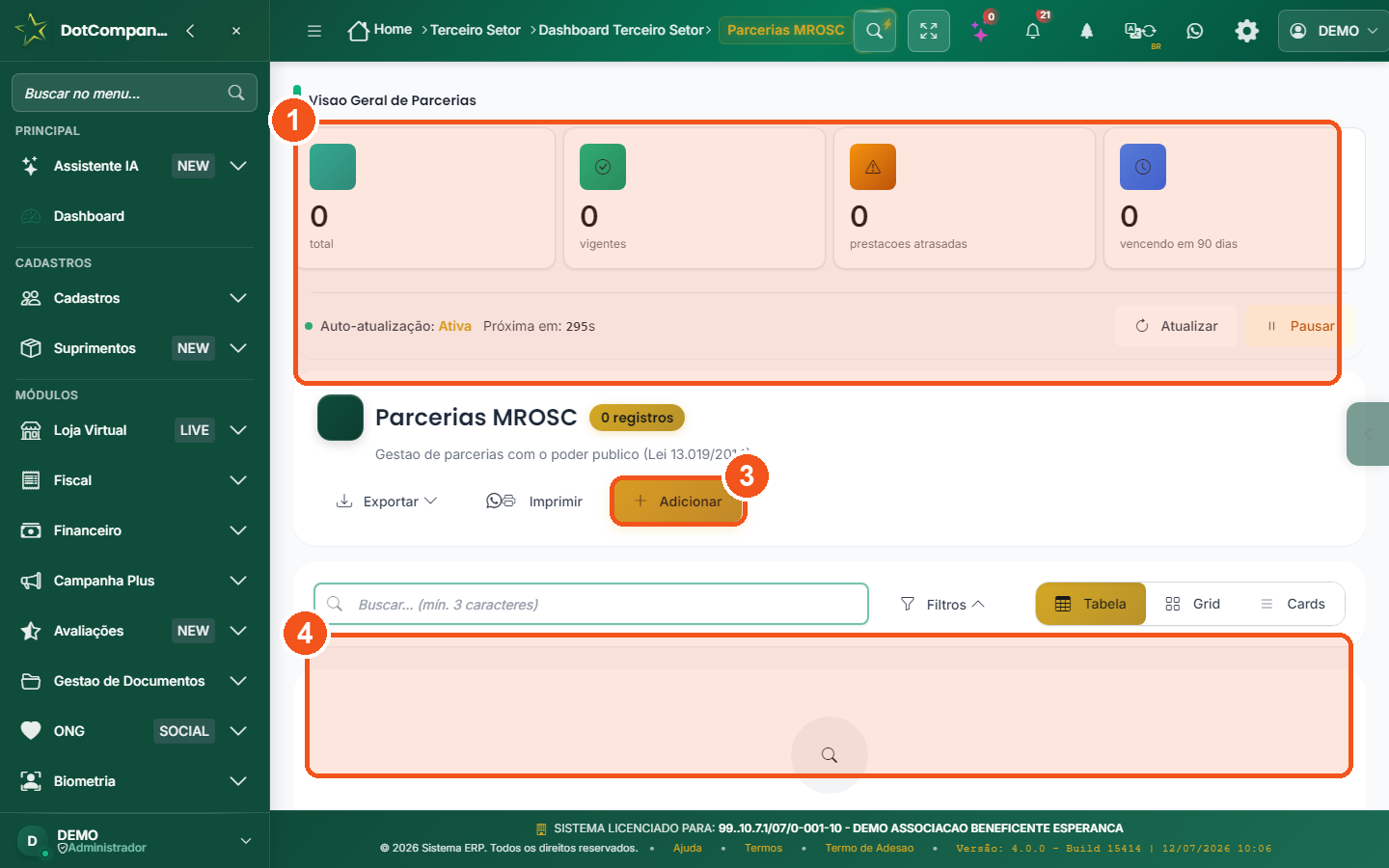
Task: Click the Terceiro Setor breadcrumb
Action: pos(476,30)
